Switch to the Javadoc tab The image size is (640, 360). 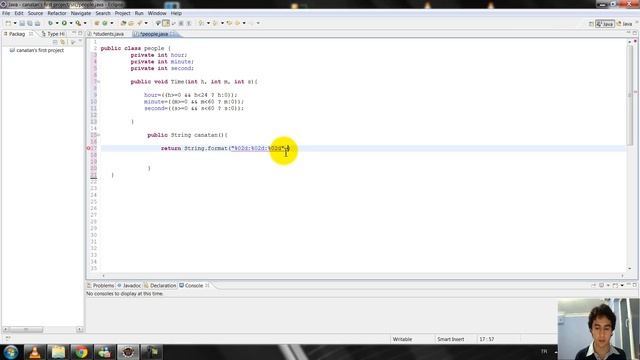129,286
